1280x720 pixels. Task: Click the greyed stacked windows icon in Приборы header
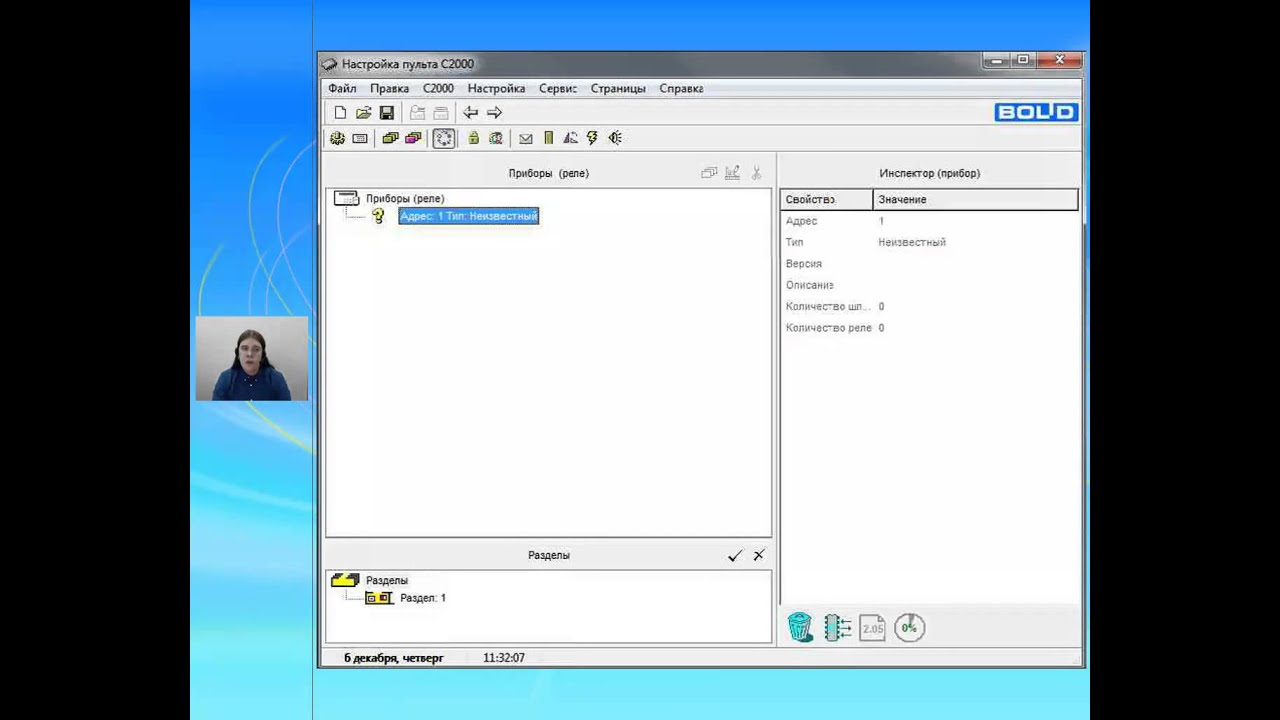(709, 173)
